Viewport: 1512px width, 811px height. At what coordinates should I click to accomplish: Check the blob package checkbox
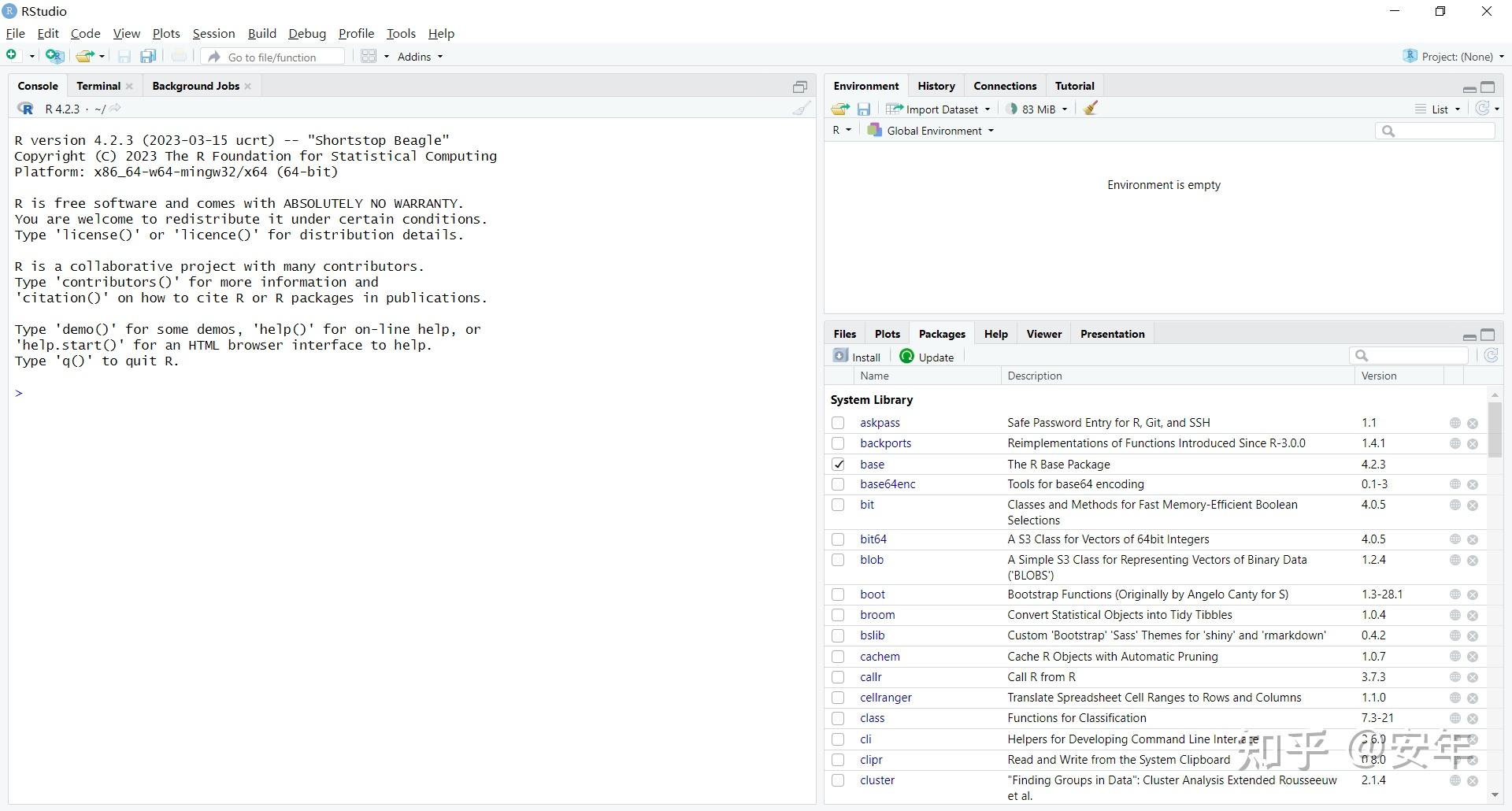coord(838,560)
